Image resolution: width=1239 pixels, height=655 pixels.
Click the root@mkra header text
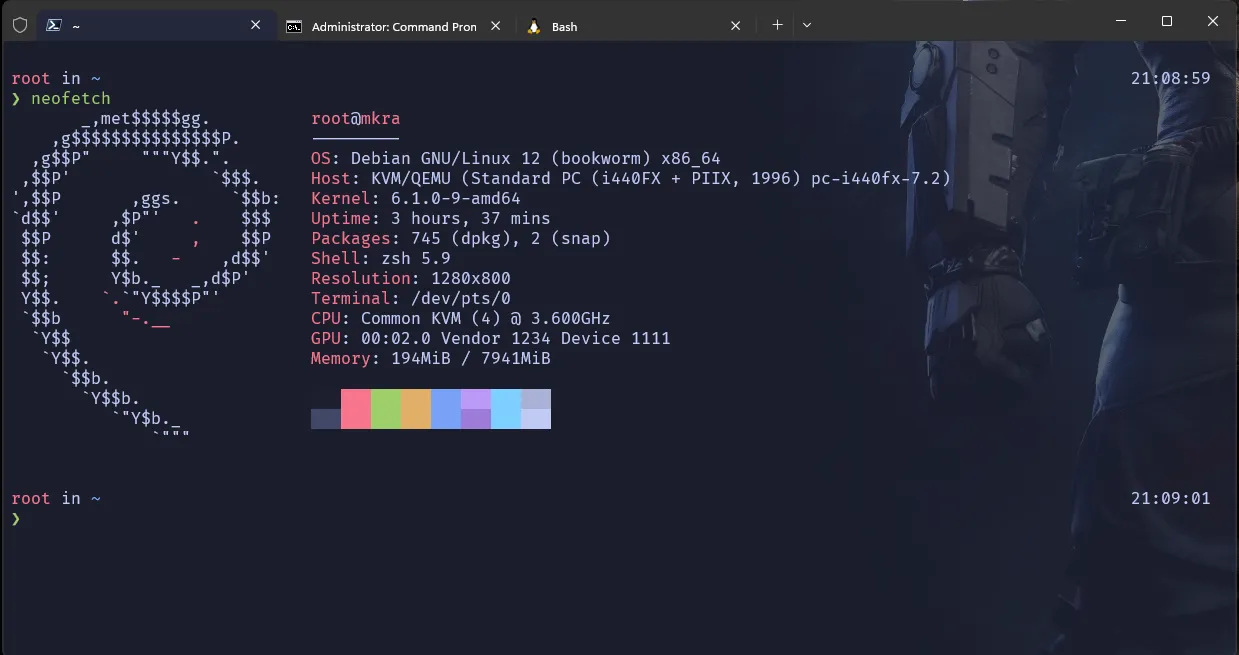point(355,119)
